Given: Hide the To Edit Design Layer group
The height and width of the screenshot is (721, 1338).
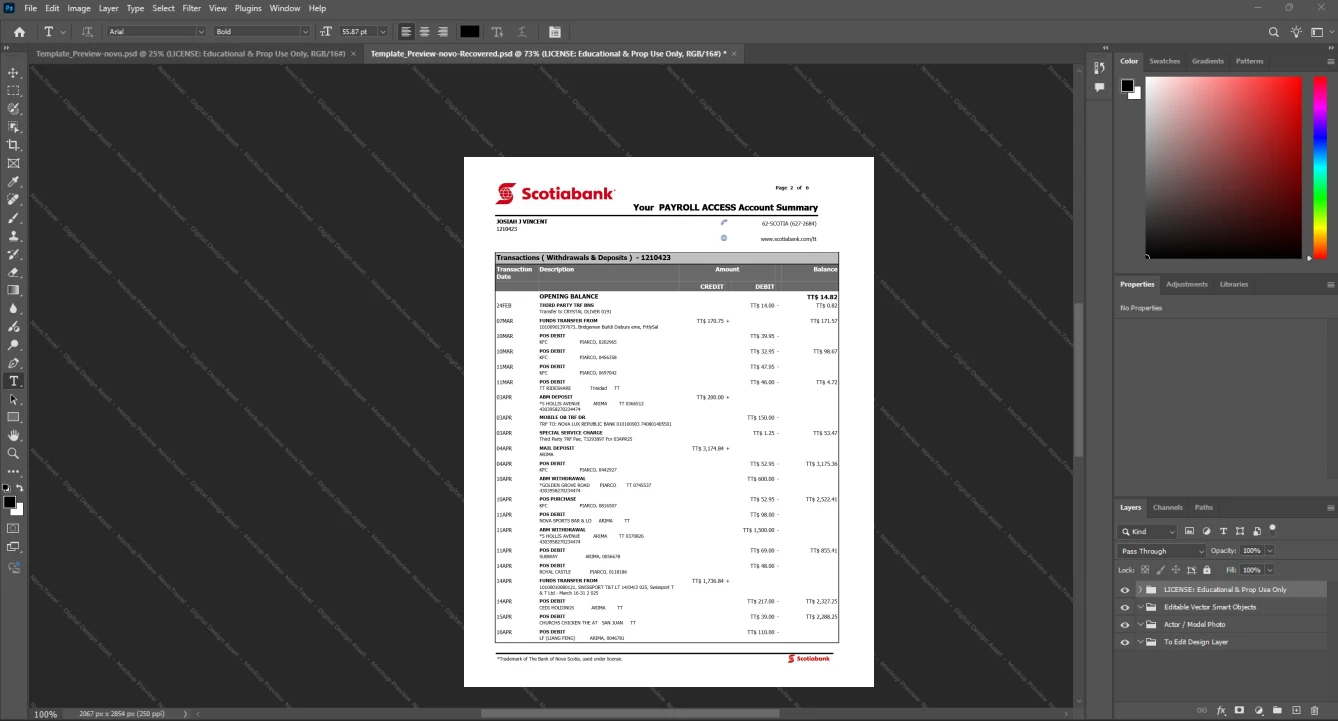Looking at the screenshot, I should point(1125,642).
